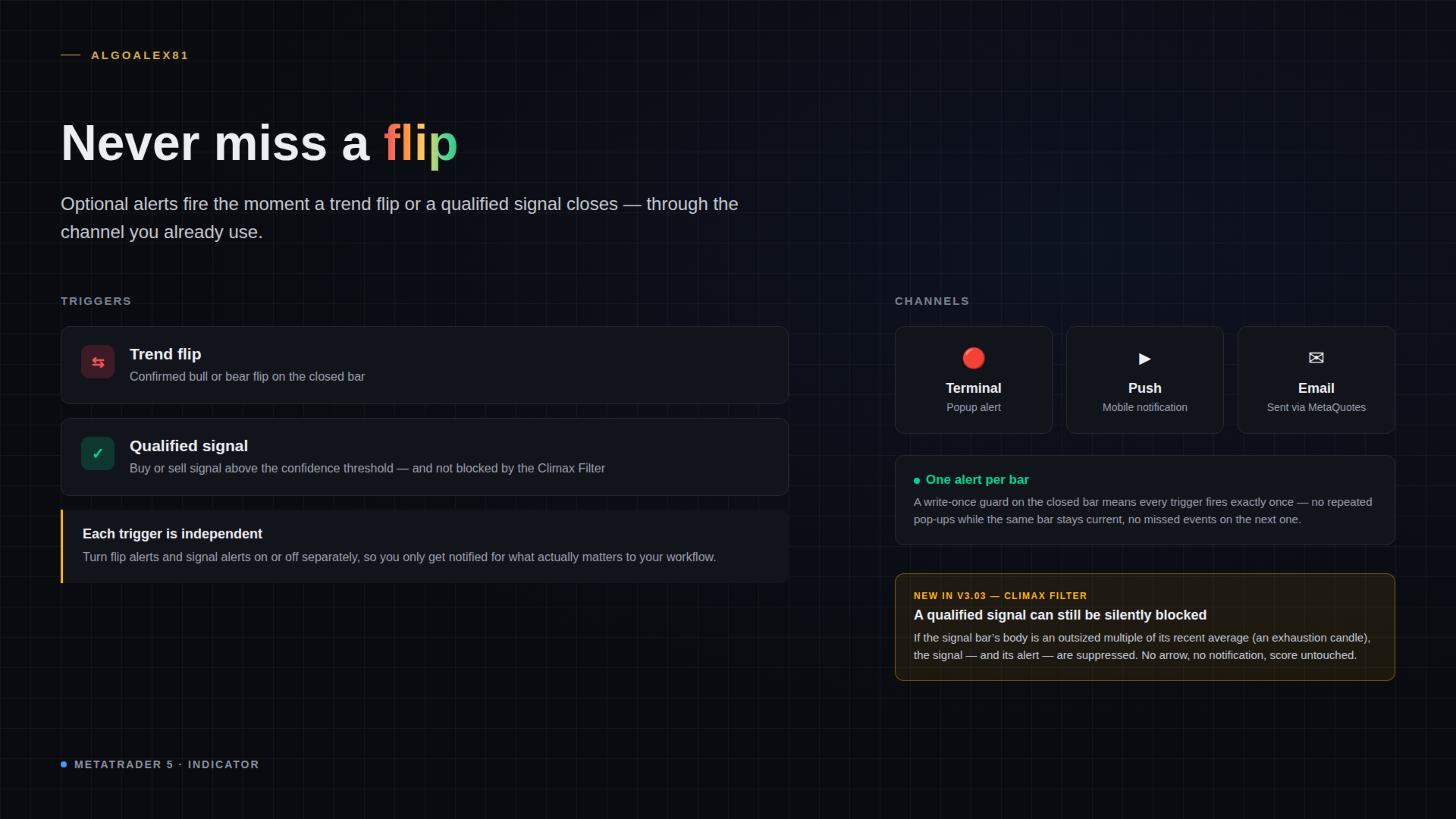The height and width of the screenshot is (819, 1456).
Task: Select the Trend flip trigger card
Action: pos(425,365)
